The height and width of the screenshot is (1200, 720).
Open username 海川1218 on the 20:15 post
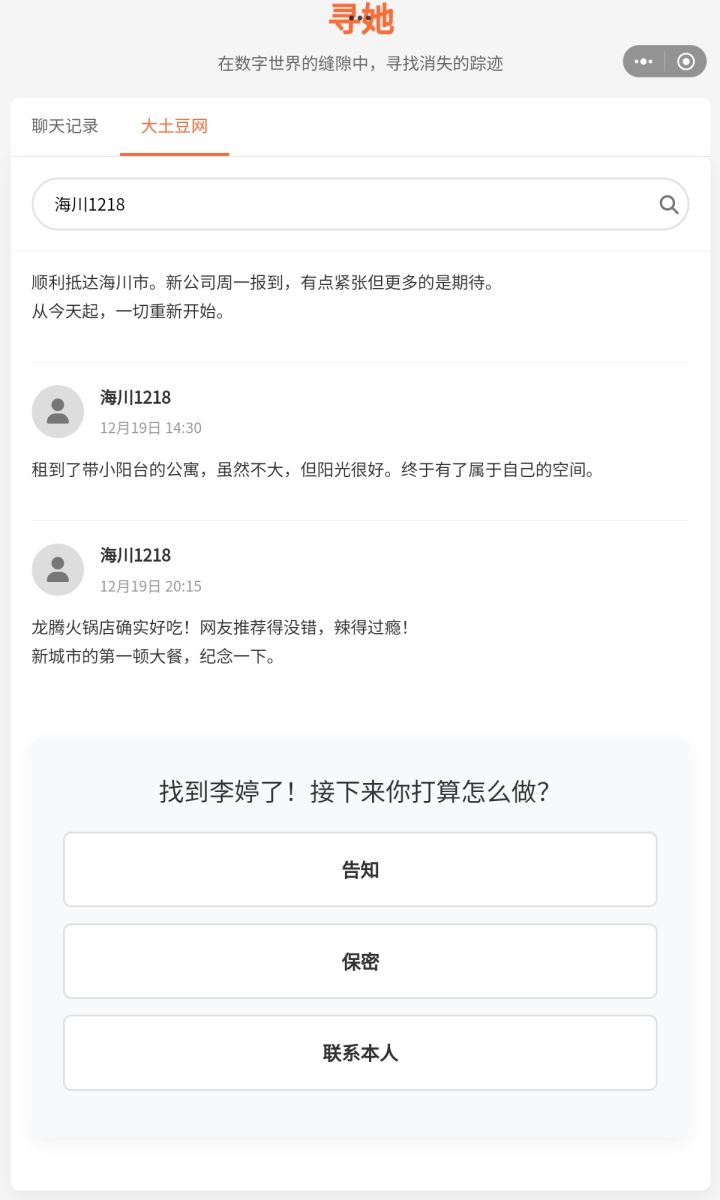(x=135, y=555)
